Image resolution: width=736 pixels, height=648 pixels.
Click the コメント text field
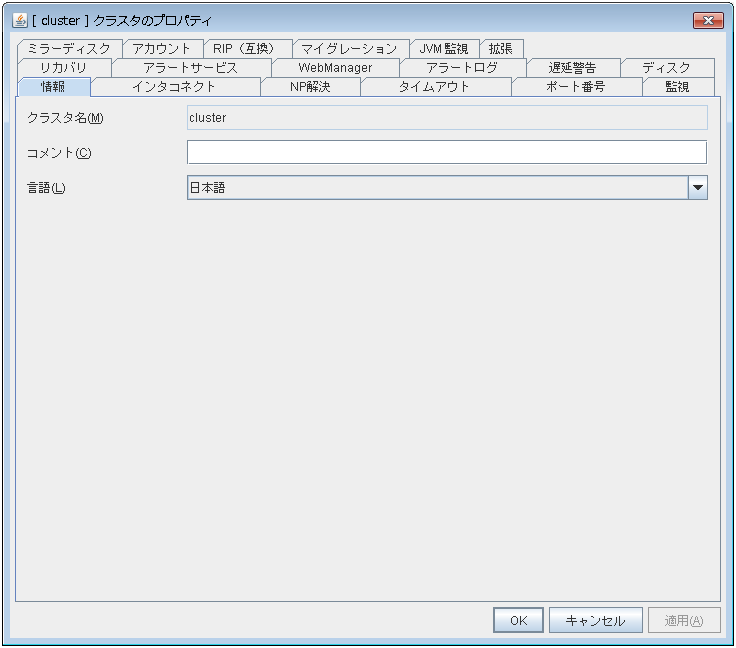(446, 152)
